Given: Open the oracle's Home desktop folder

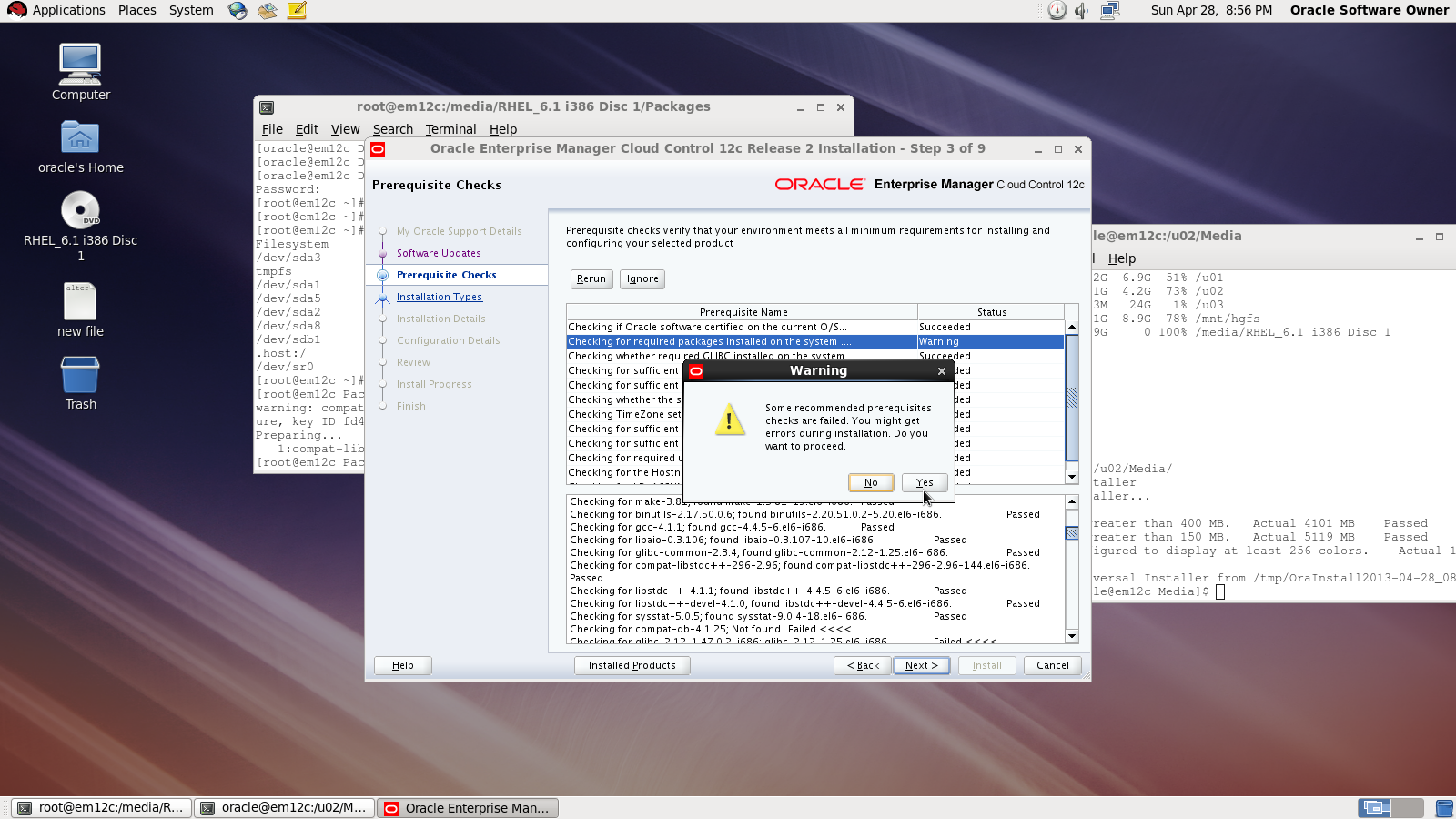Looking at the screenshot, I should [80, 138].
